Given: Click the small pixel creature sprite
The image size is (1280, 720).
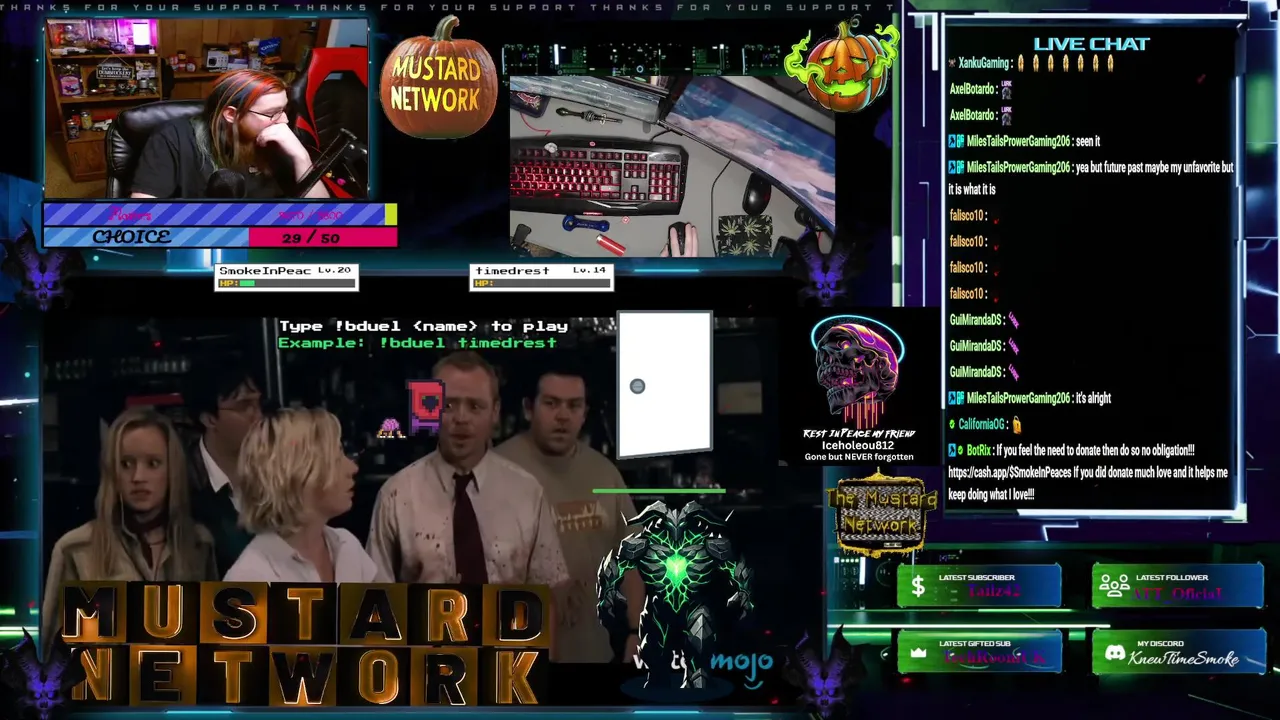Looking at the screenshot, I should point(390,428).
